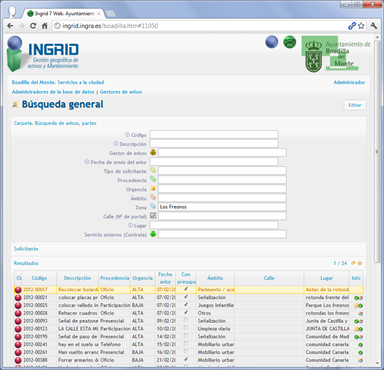Click the Urgencia bell icon

point(153,188)
